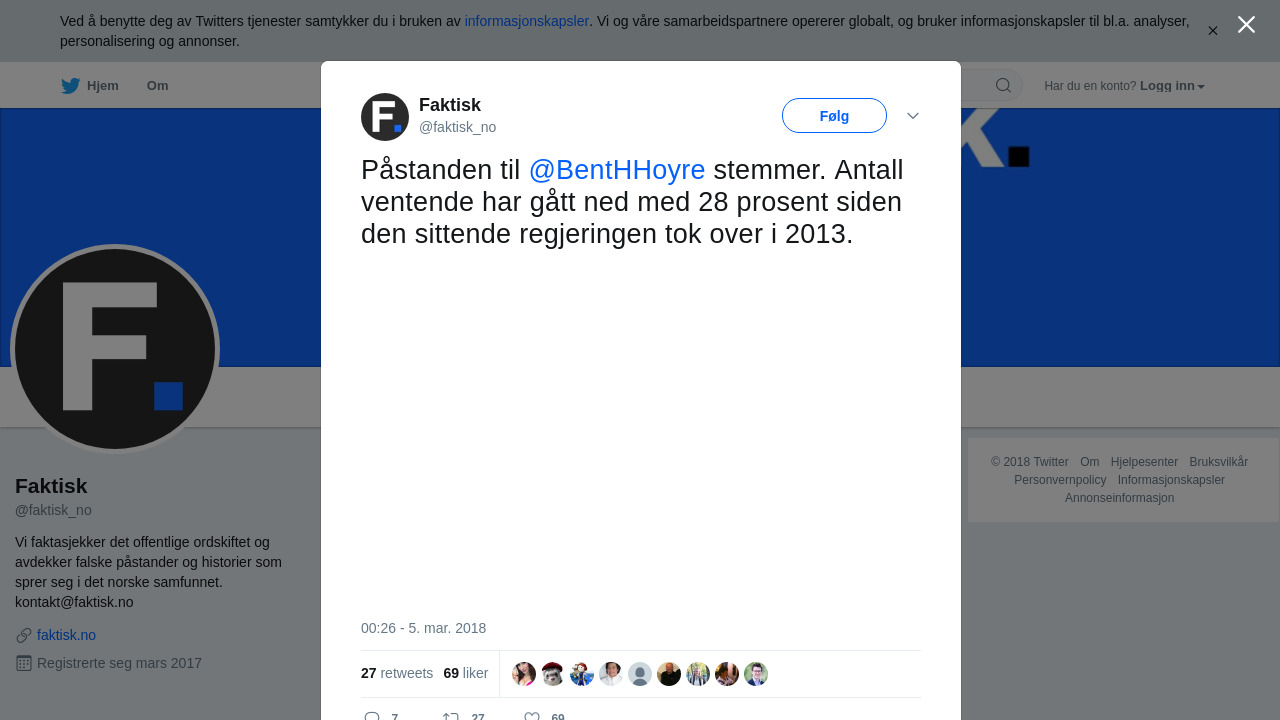Image resolution: width=1280 pixels, height=720 pixels.
Task: Open the informasjonskapsler link in the banner
Action: point(527,21)
